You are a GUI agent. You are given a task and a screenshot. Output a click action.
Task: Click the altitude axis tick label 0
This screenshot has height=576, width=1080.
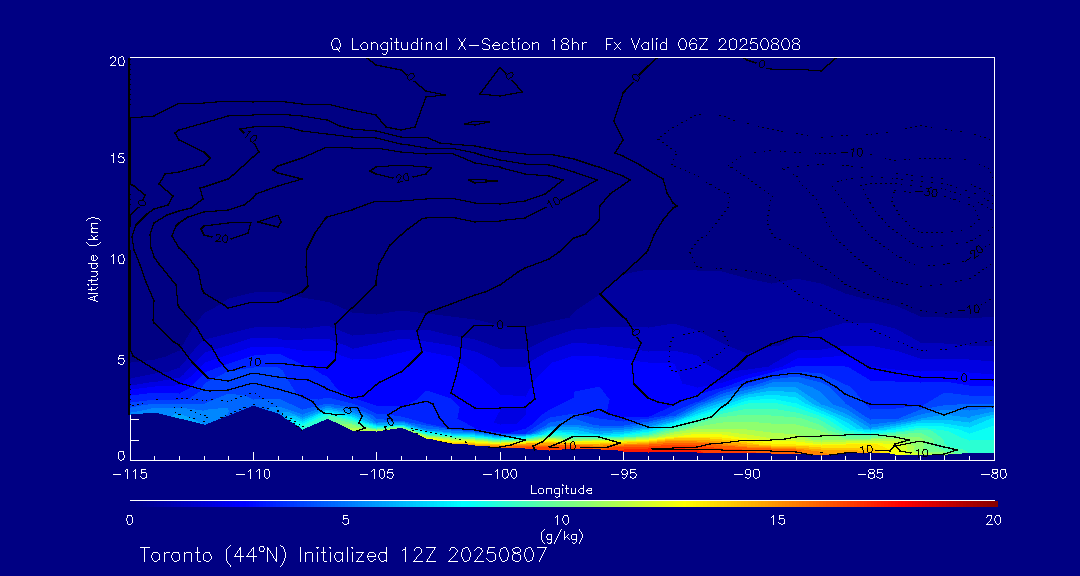120,456
